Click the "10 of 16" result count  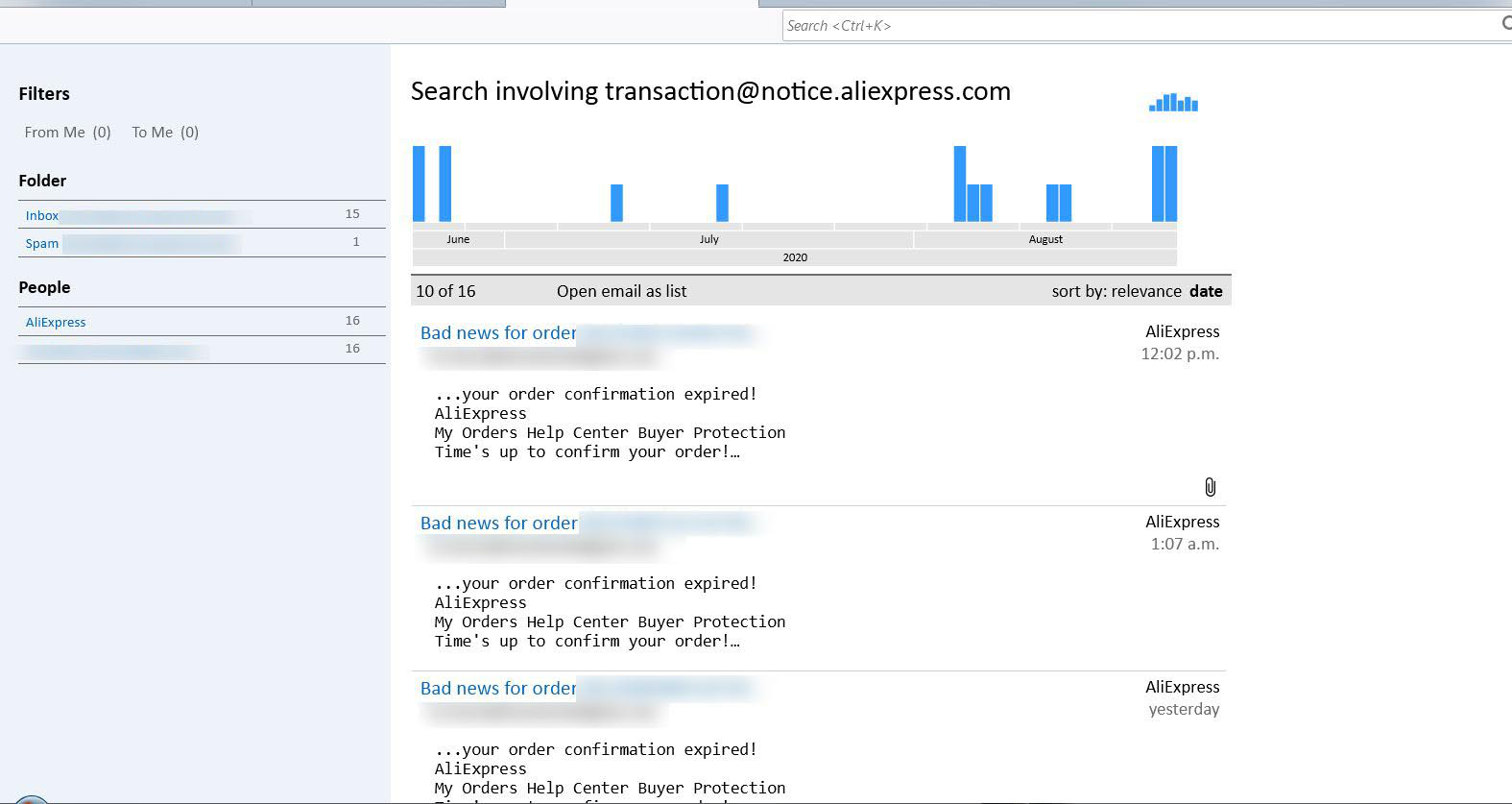coord(445,291)
